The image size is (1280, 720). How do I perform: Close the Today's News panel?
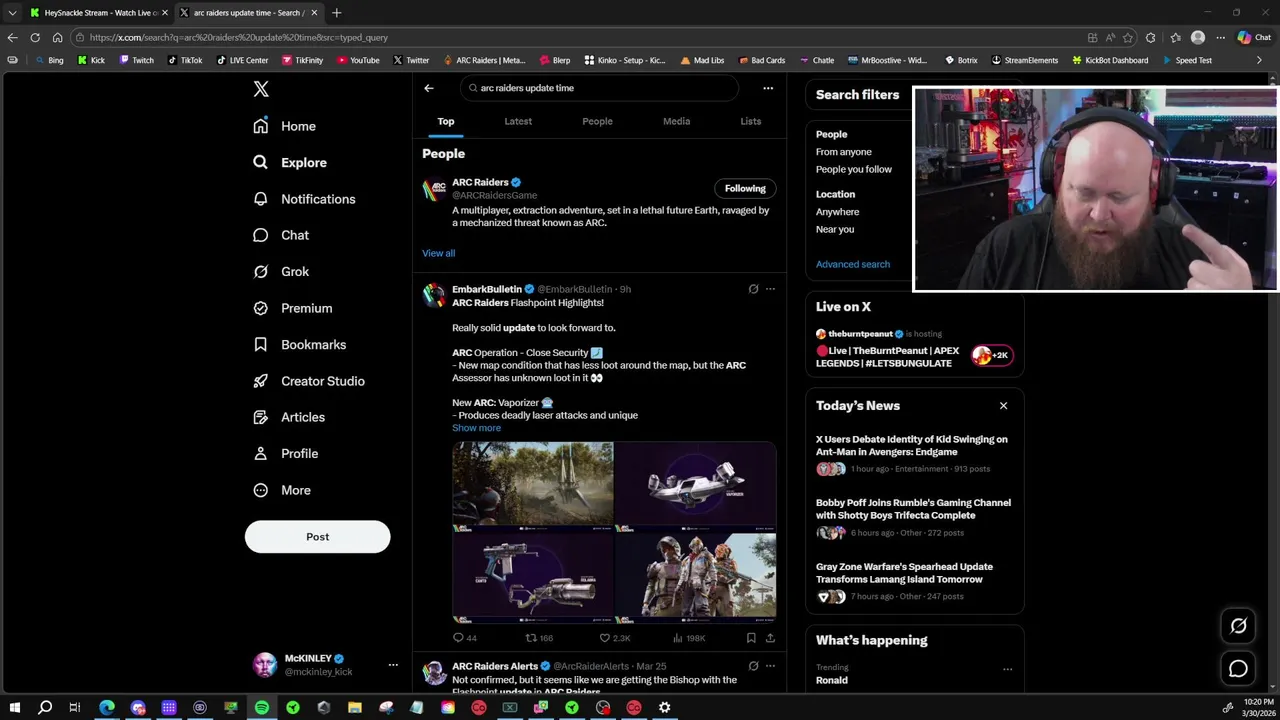point(1003,406)
